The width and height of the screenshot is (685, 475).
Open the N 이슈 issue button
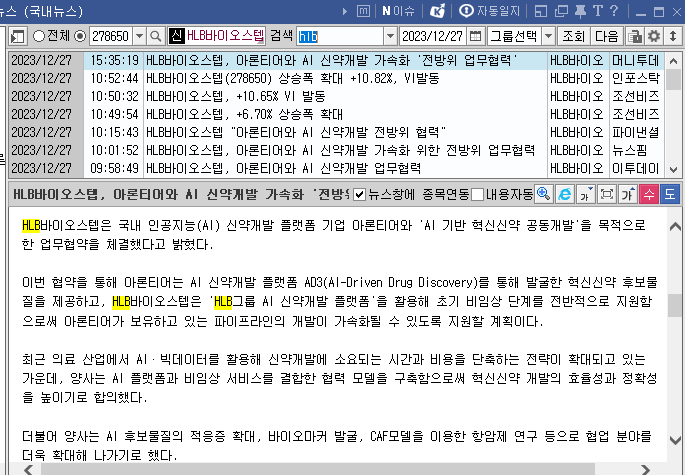pos(398,11)
